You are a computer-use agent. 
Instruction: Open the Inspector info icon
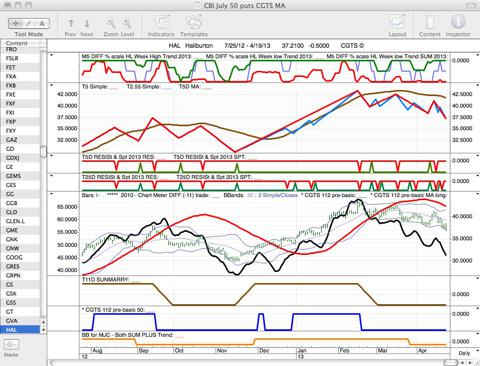point(458,22)
